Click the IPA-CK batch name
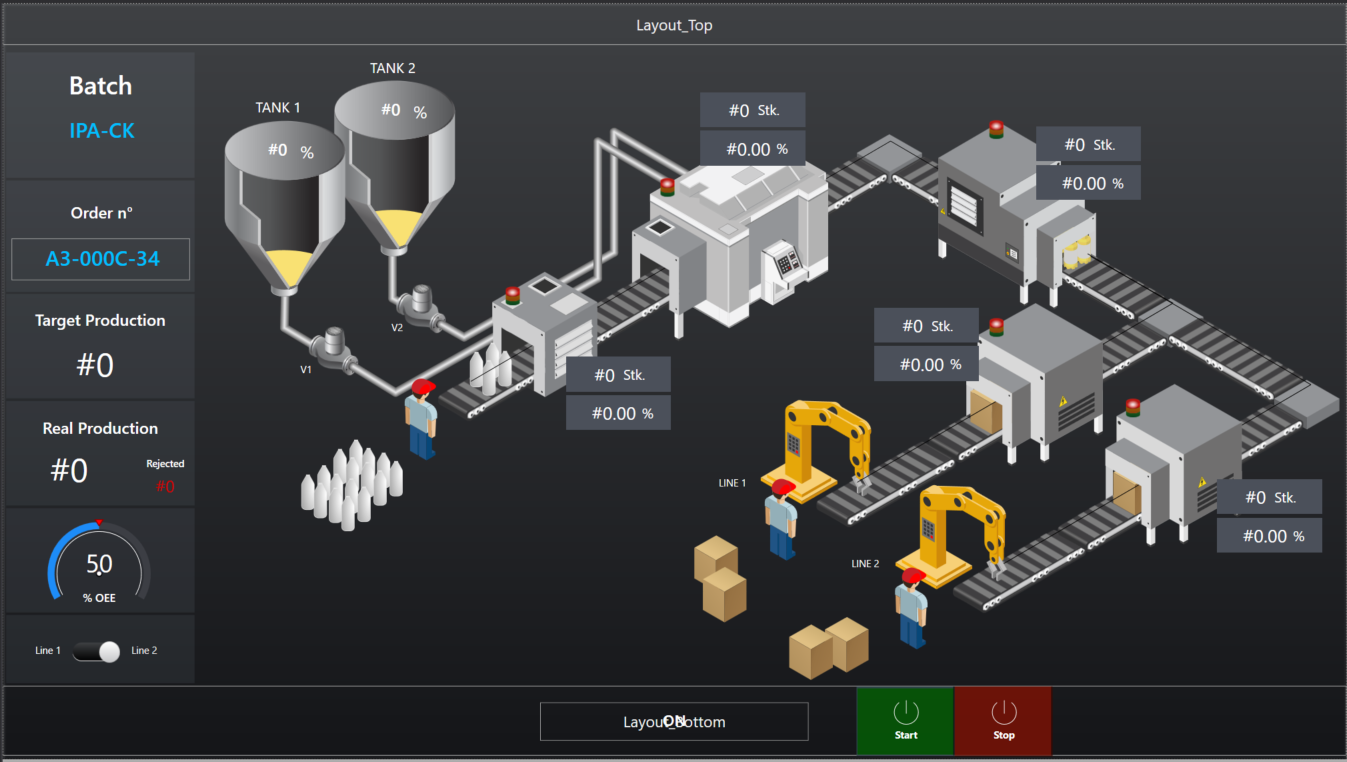1347x762 pixels. point(101,131)
